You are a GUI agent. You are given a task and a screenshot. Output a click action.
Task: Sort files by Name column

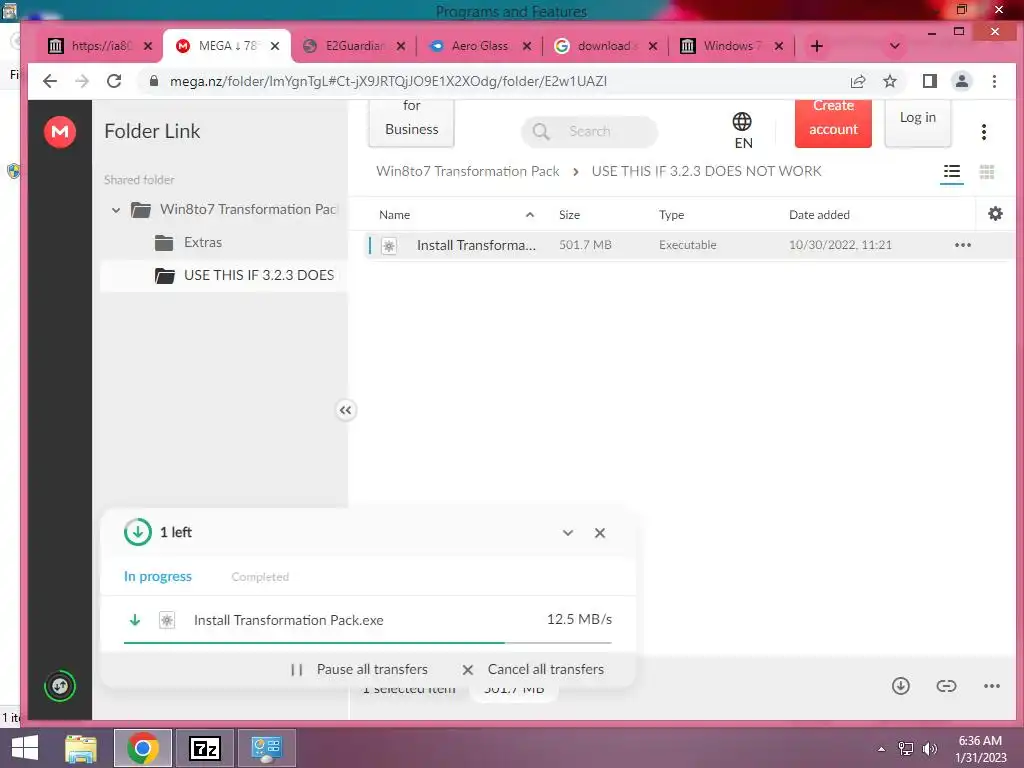pyautogui.click(x=394, y=215)
